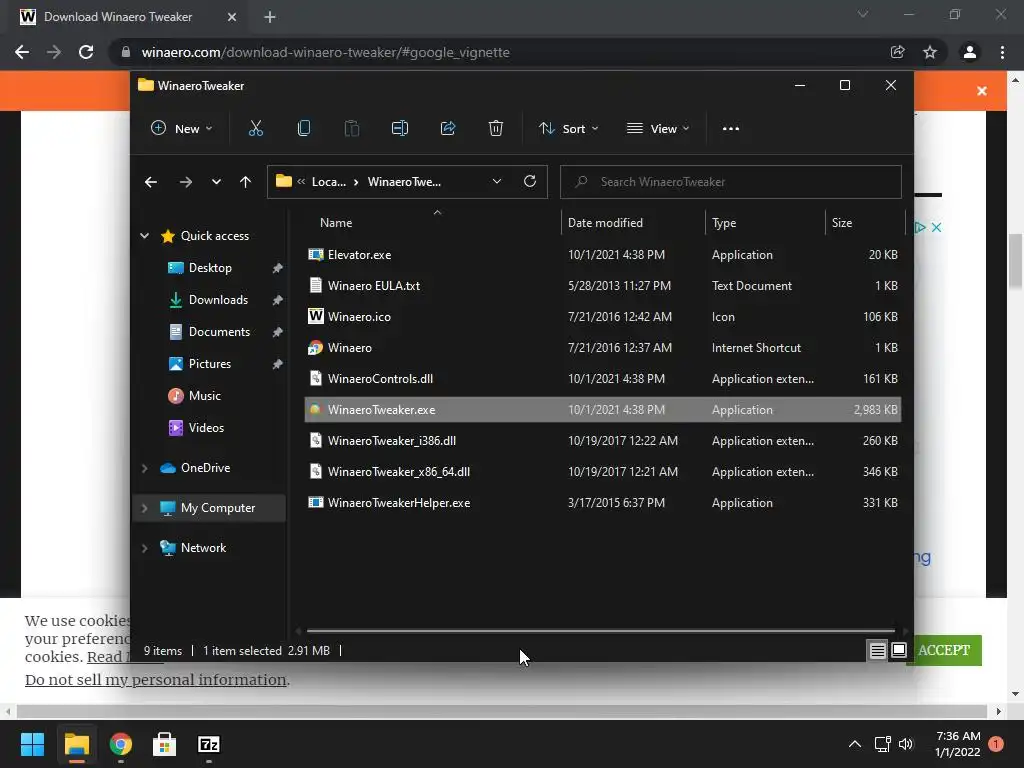Select the Winaero Internet Shortcut file
This screenshot has width=1024, height=768.
point(603,347)
